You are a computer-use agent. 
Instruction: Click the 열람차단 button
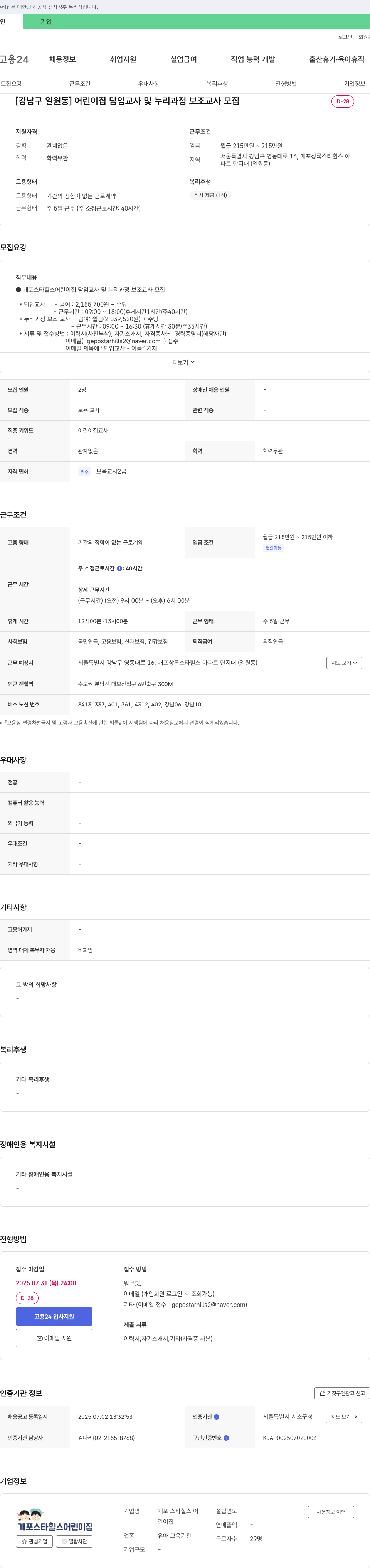point(74,1542)
